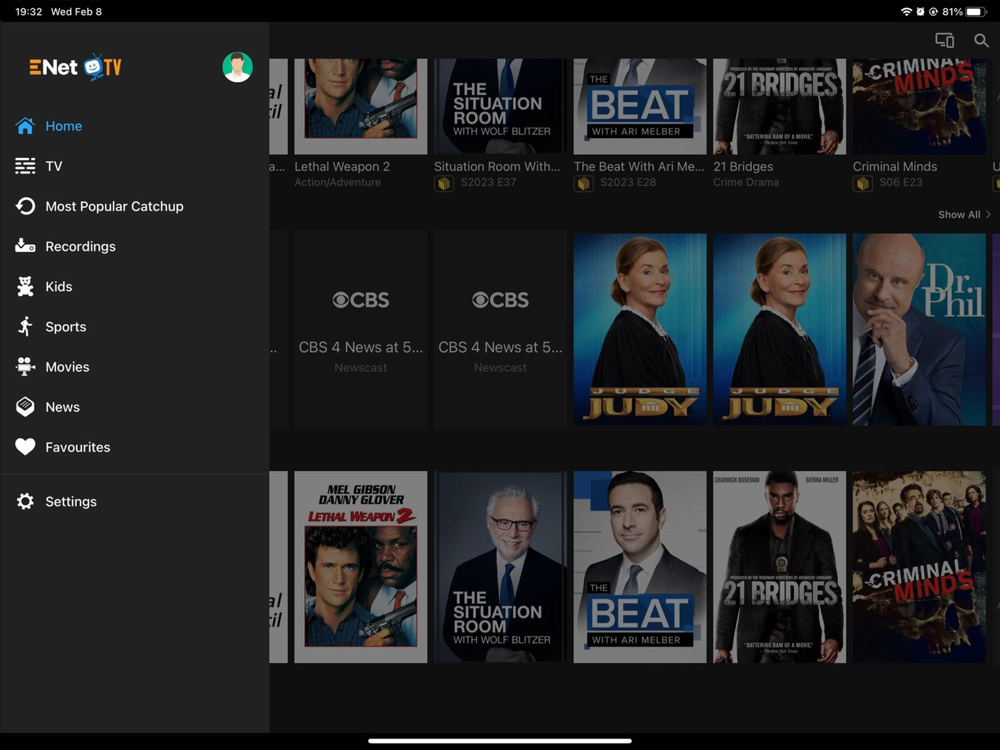Image resolution: width=1000 pixels, height=750 pixels.
Task: Click the Kids teddy bear icon
Action: tap(25, 286)
